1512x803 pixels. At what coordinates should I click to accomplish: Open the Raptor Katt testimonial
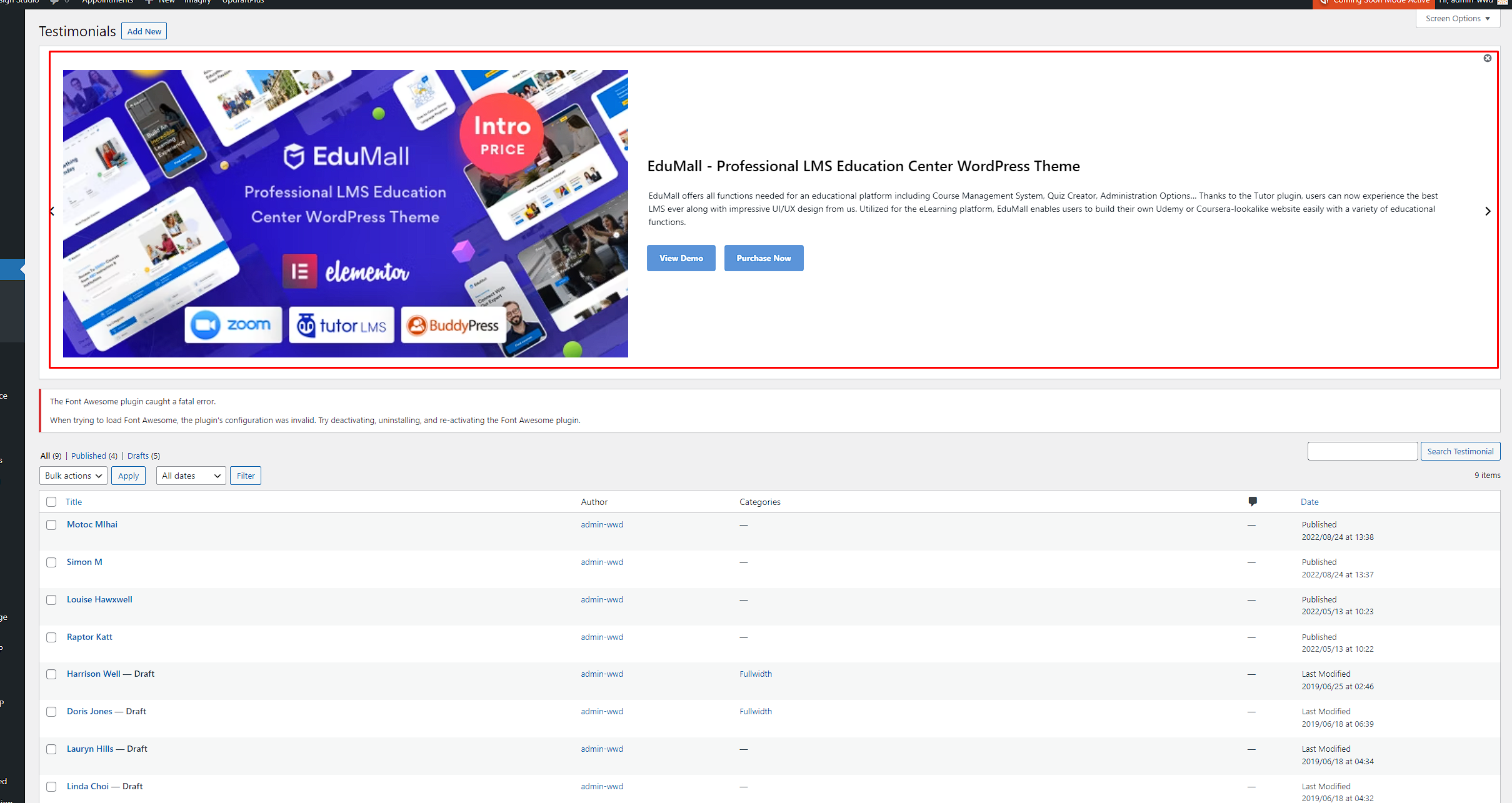pyautogui.click(x=89, y=637)
